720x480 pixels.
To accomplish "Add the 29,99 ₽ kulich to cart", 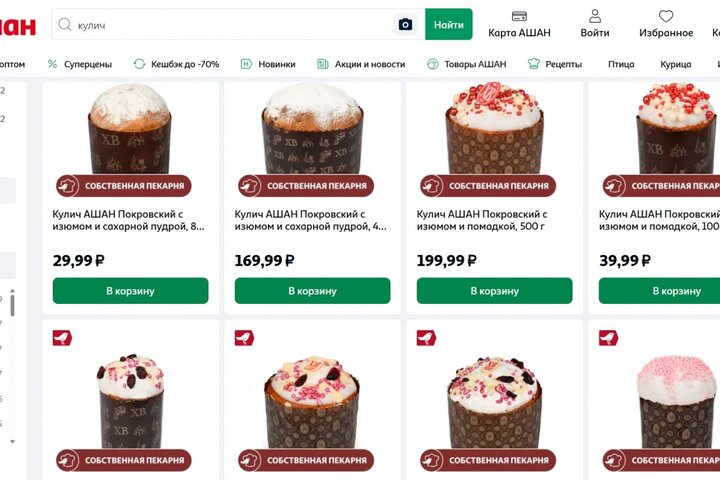I will tap(130, 291).
